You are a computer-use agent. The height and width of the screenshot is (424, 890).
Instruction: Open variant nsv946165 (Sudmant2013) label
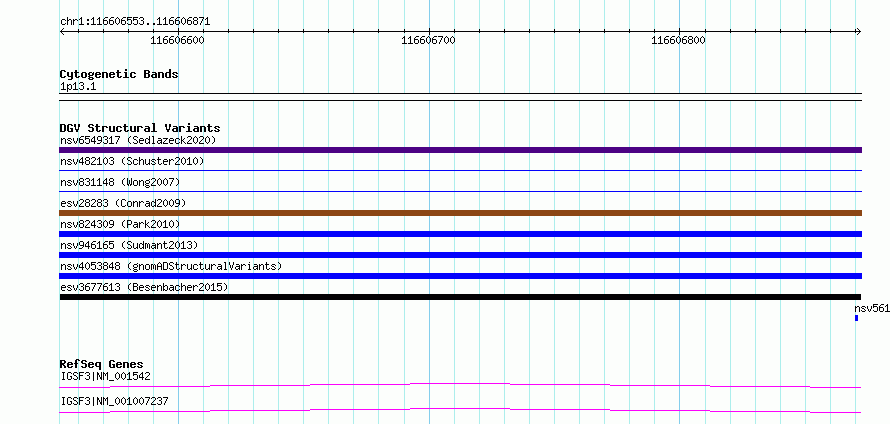click(x=129, y=245)
